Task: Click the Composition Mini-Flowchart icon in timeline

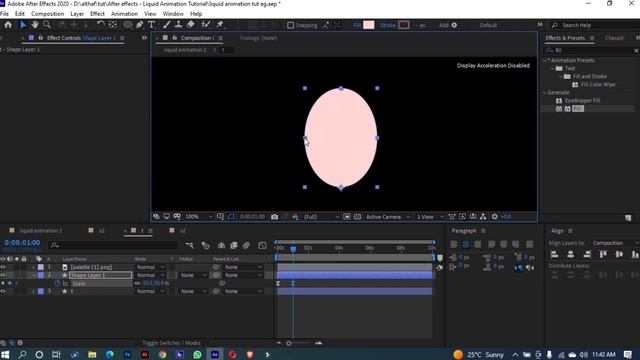Action: [x=189, y=245]
